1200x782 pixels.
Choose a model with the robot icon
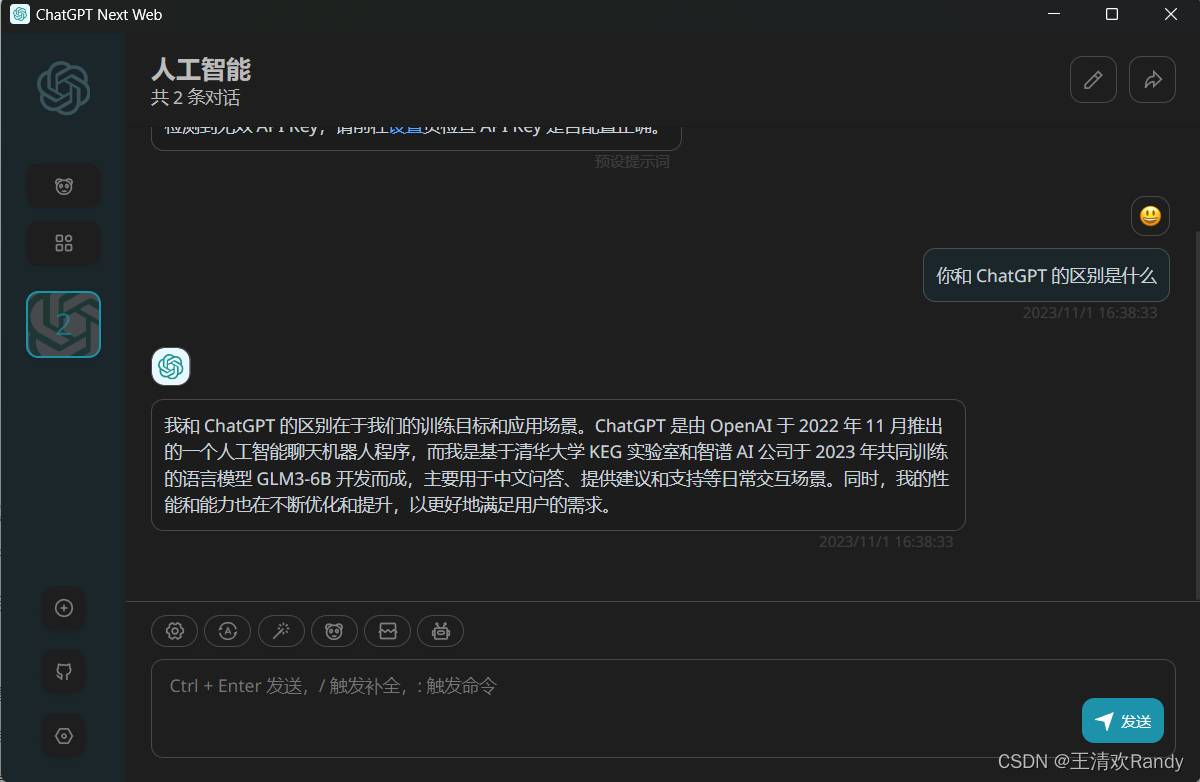pos(440,631)
